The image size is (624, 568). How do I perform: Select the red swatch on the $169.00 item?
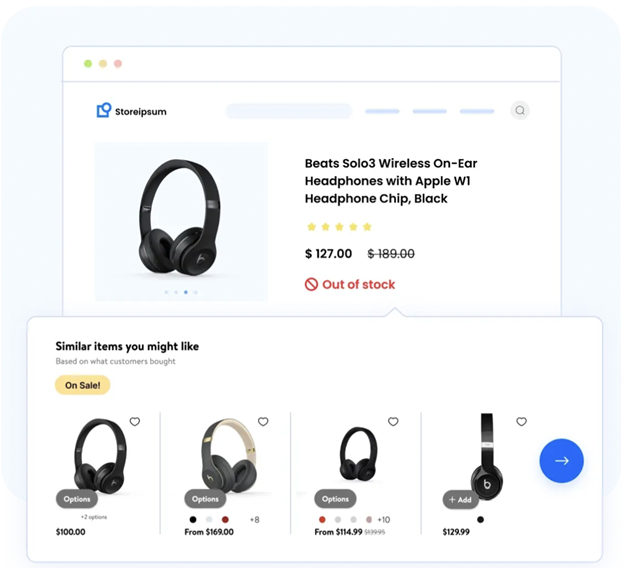225,519
